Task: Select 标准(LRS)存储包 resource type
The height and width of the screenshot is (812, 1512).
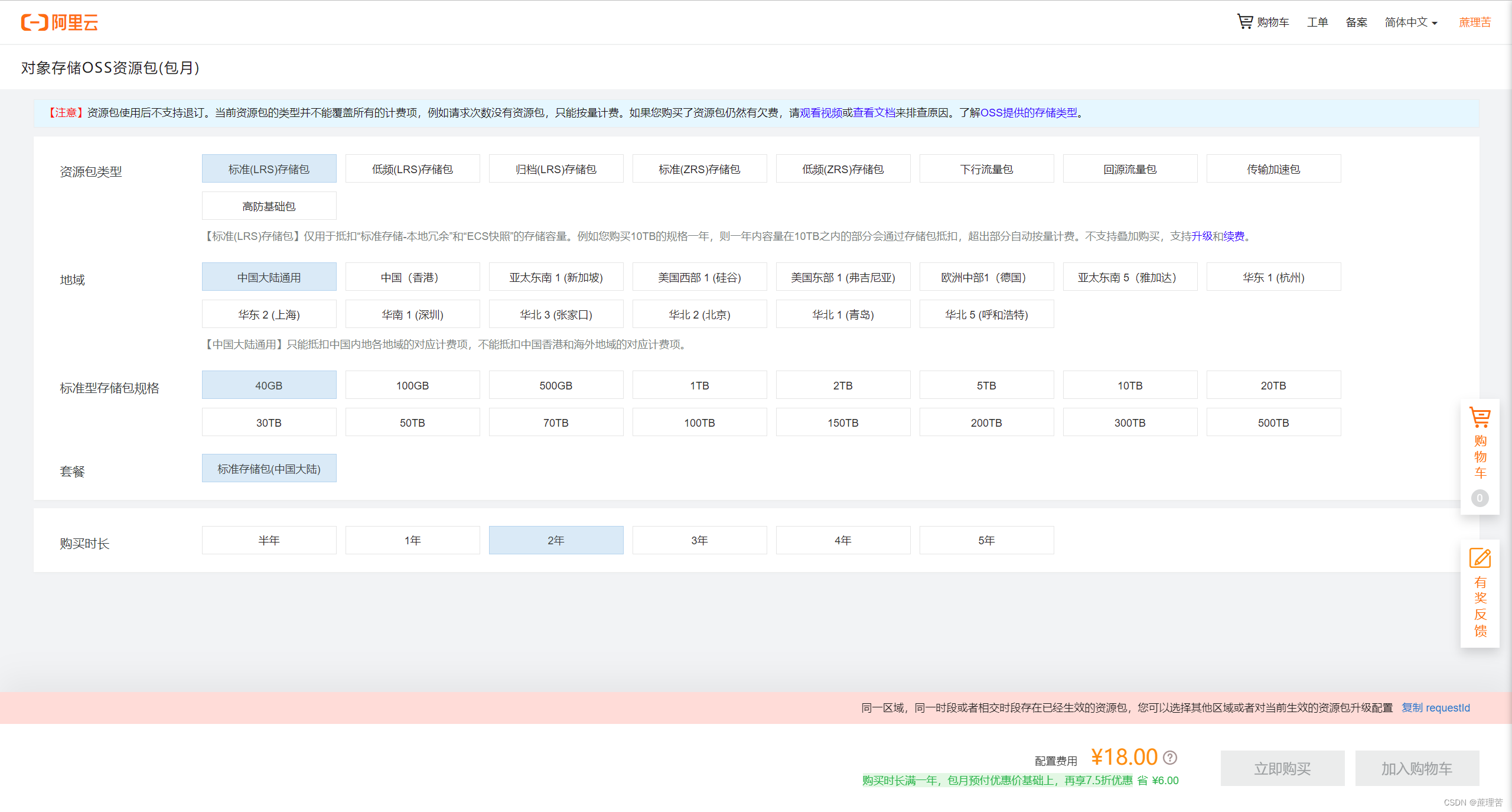Action: (x=269, y=169)
